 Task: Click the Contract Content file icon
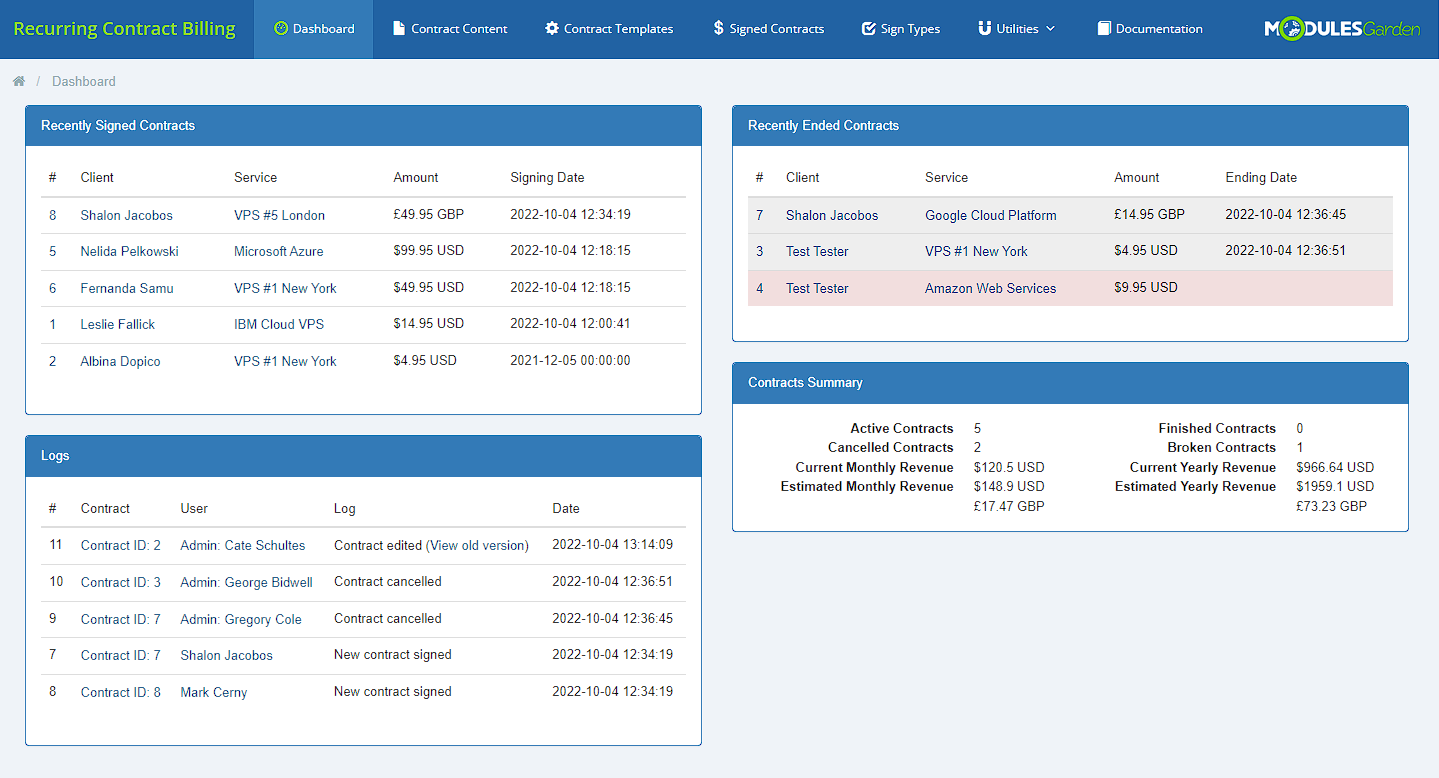coord(399,29)
